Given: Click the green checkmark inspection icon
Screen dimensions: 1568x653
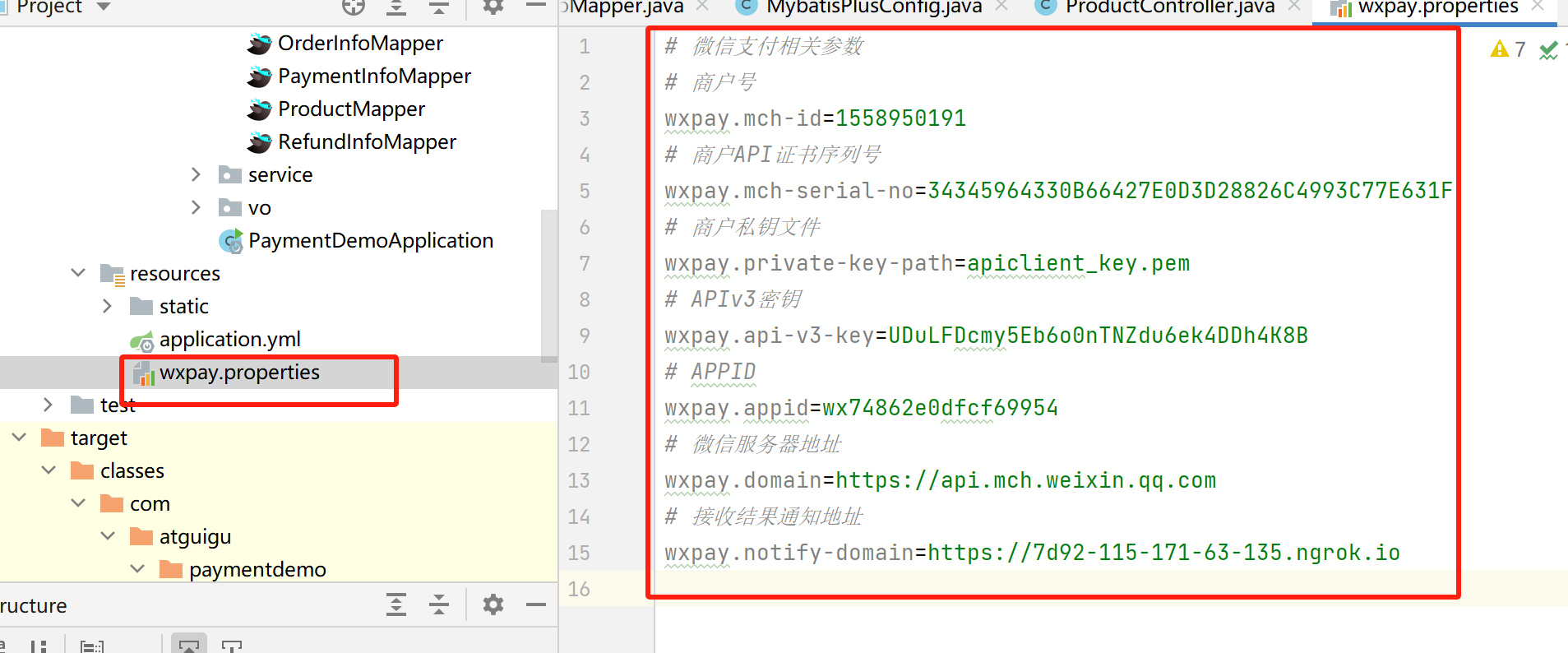Looking at the screenshot, I should (1549, 50).
